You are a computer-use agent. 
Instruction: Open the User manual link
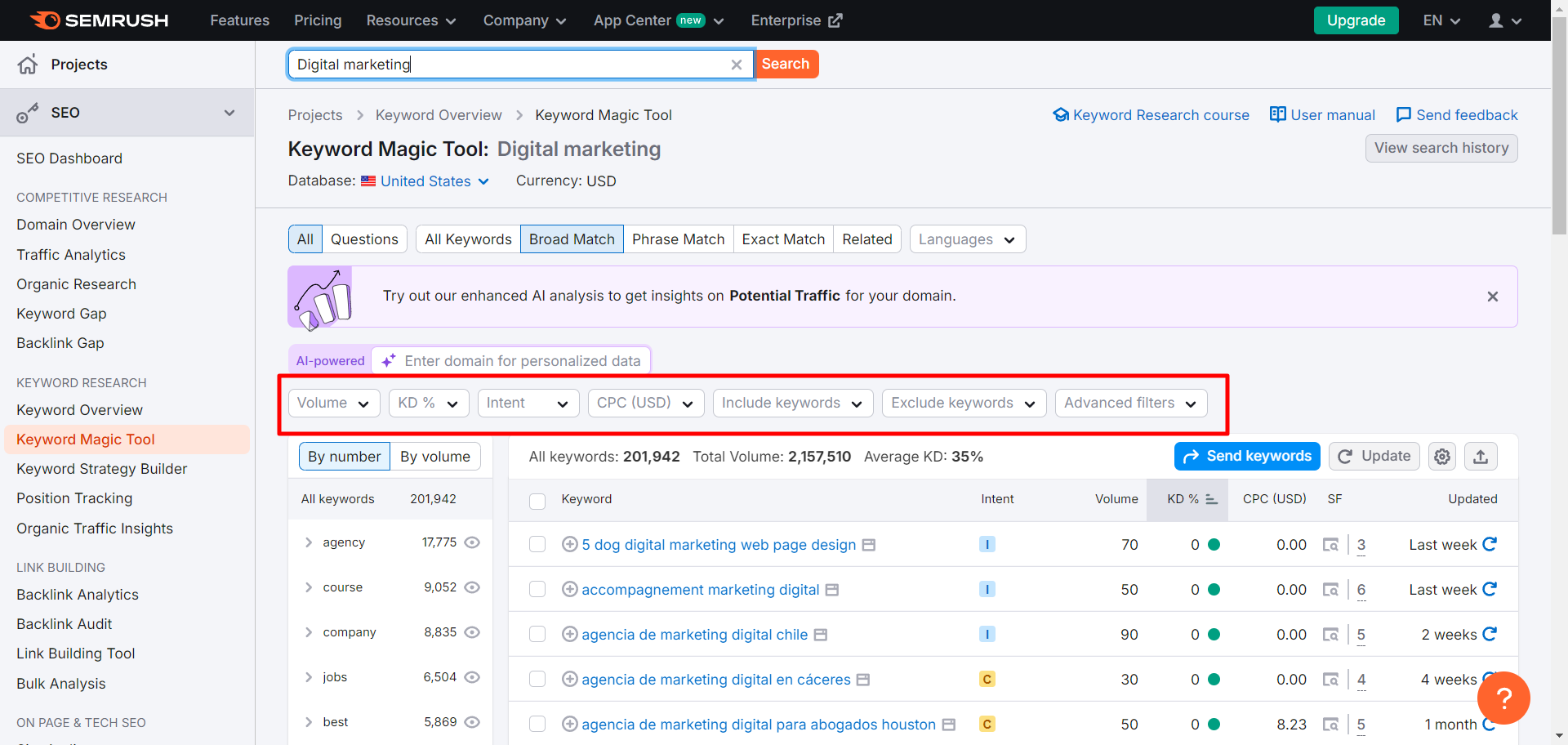pos(1322,115)
